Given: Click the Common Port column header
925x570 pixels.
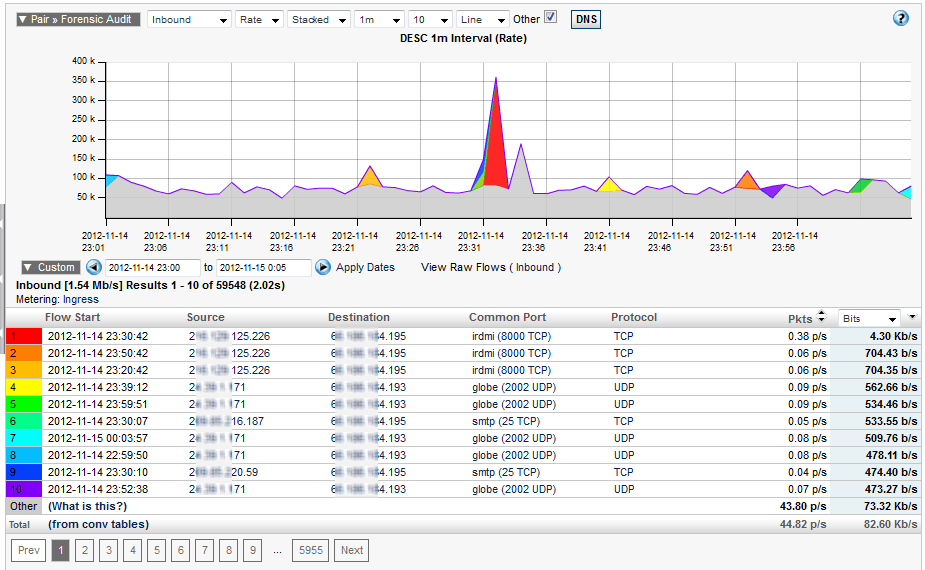Looking at the screenshot, I should click(507, 317).
